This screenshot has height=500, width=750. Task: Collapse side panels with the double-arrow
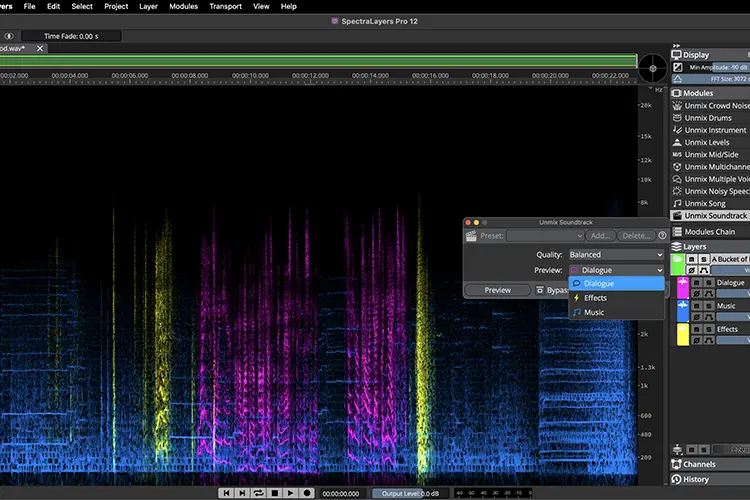click(676, 45)
